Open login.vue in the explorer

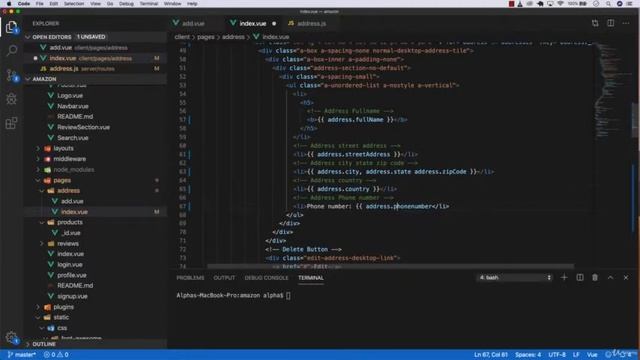coord(70,264)
